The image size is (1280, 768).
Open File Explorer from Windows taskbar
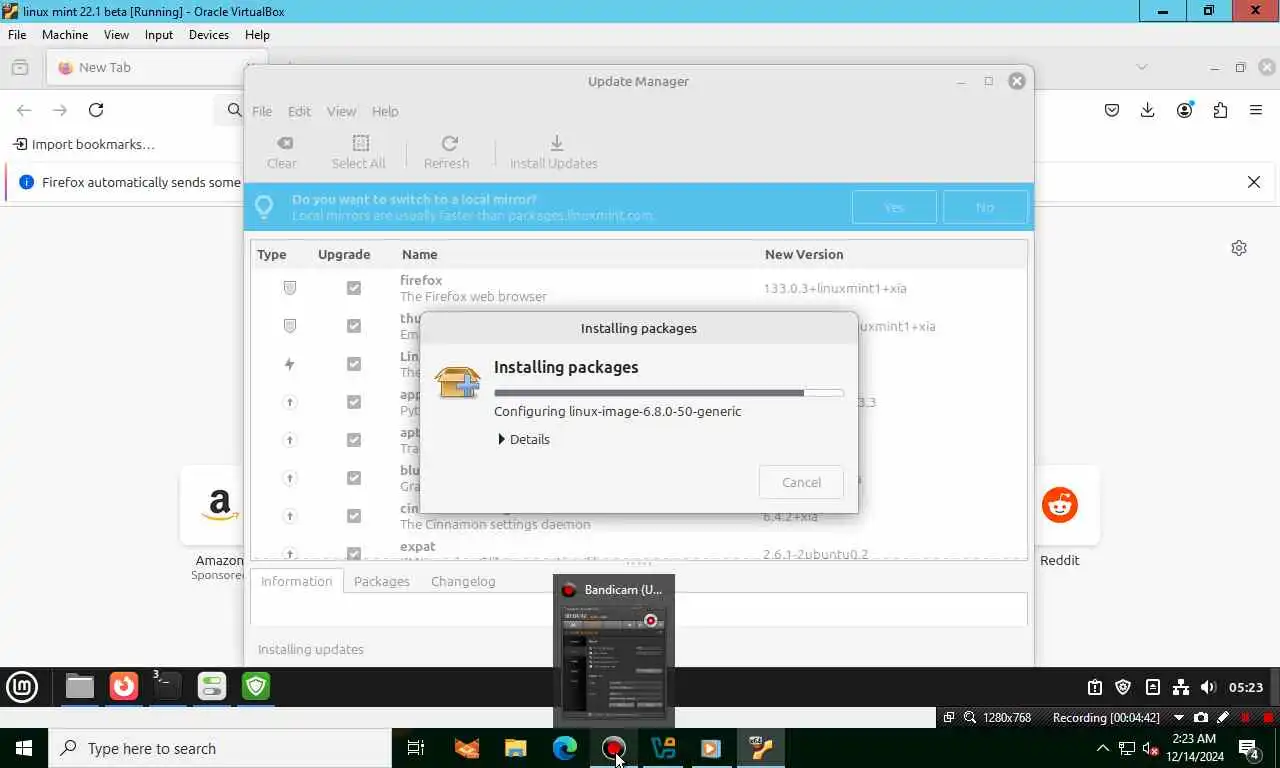coord(515,748)
